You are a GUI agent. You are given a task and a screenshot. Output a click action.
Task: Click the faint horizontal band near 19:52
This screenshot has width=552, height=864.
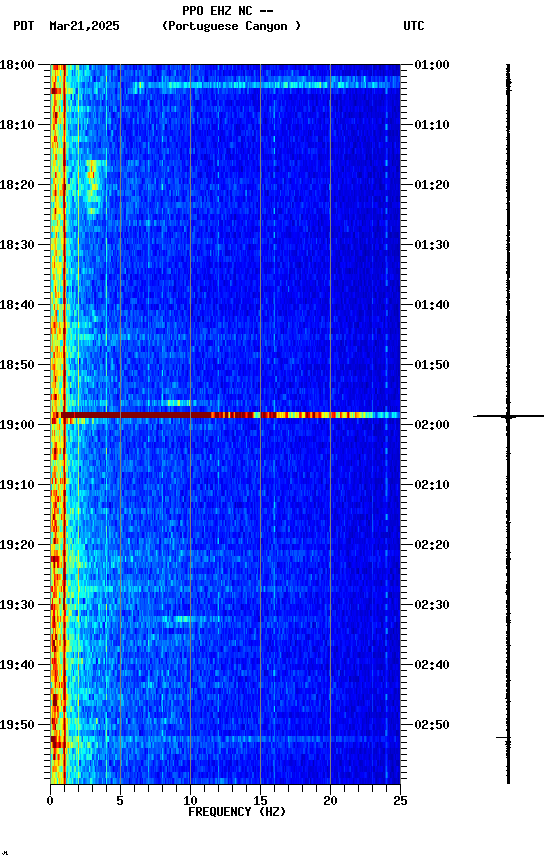click(x=225, y=738)
